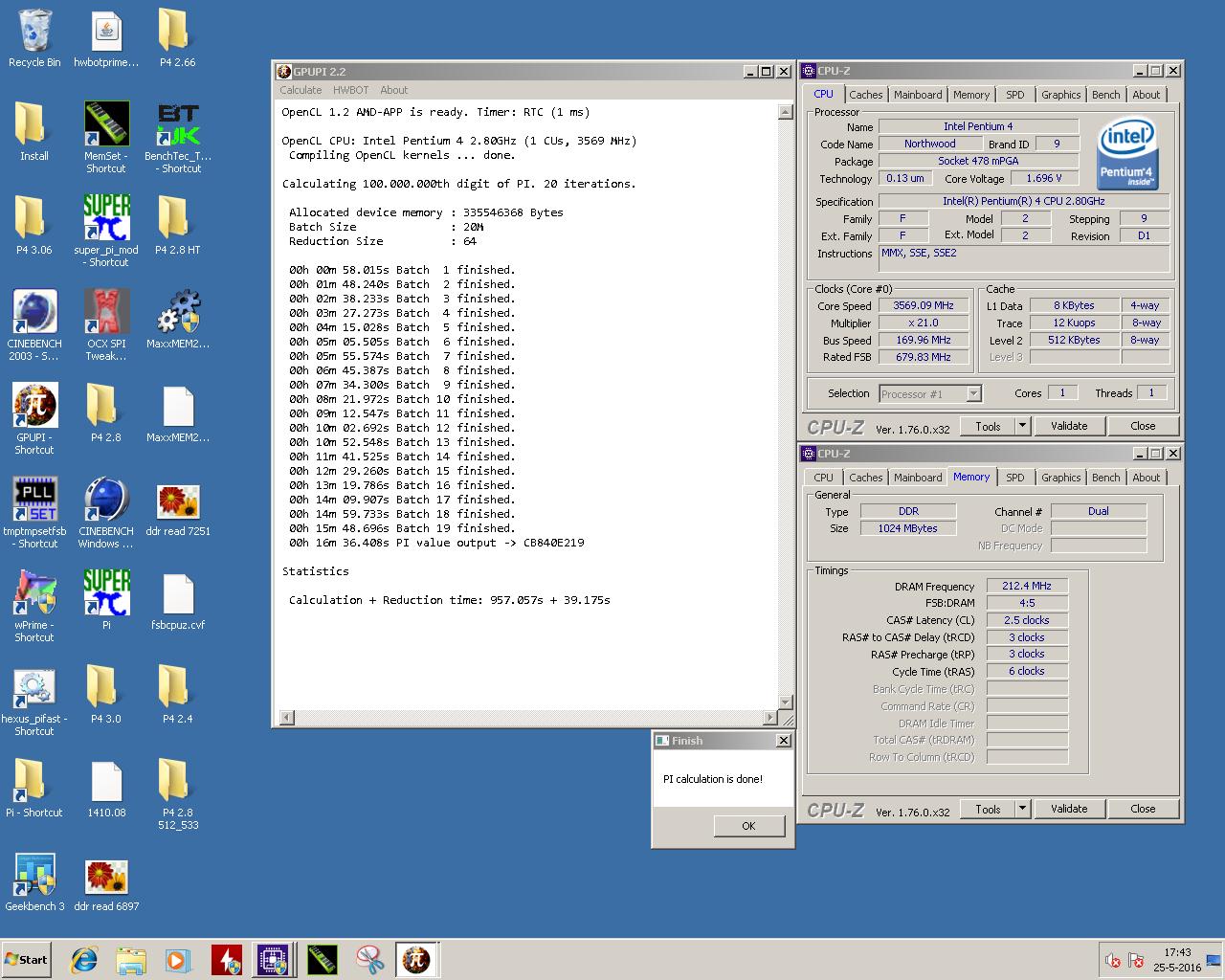Open the CPU tab in lower CPU-Z

click(823, 478)
